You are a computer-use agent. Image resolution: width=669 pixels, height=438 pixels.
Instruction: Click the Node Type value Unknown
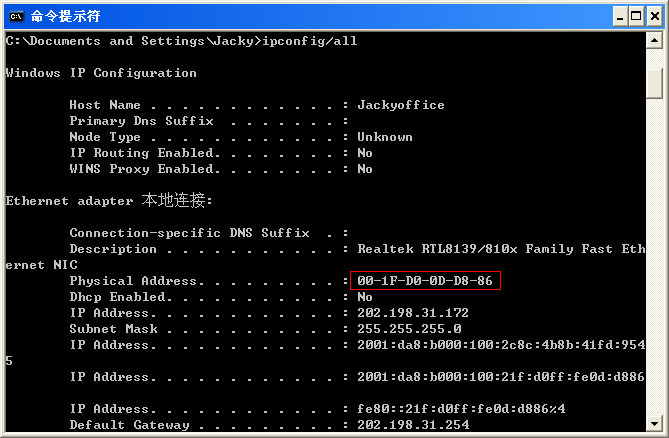tap(384, 137)
